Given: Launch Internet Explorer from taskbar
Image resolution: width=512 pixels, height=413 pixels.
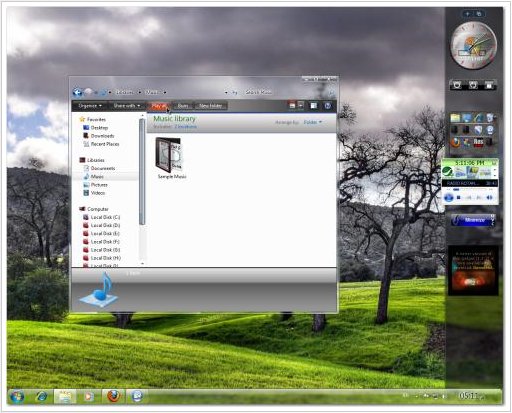Looking at the screenshot, I should pyautogui.click(x=41, y=396).
